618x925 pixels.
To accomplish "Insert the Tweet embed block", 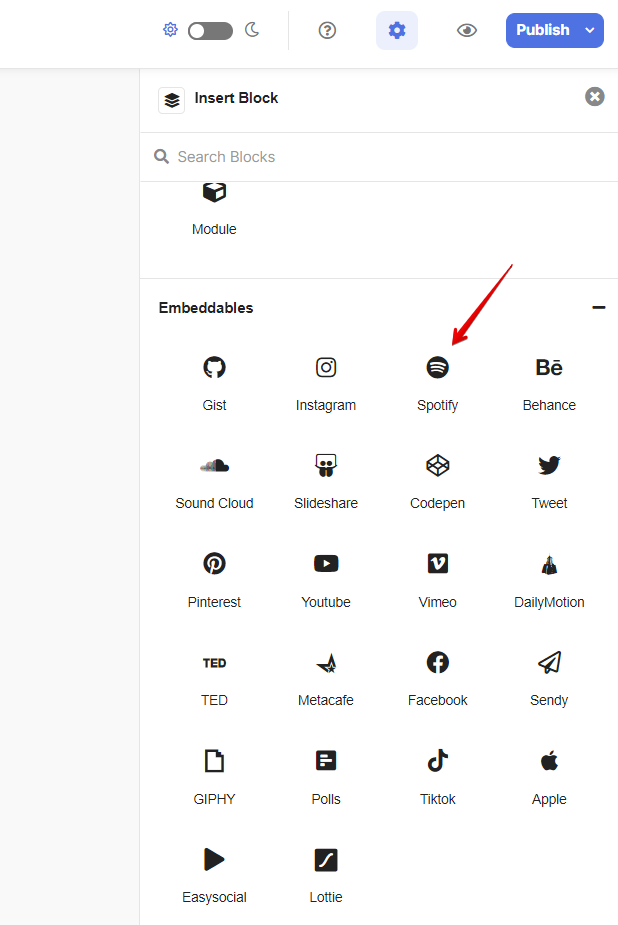I will click(x=549, y=482).
